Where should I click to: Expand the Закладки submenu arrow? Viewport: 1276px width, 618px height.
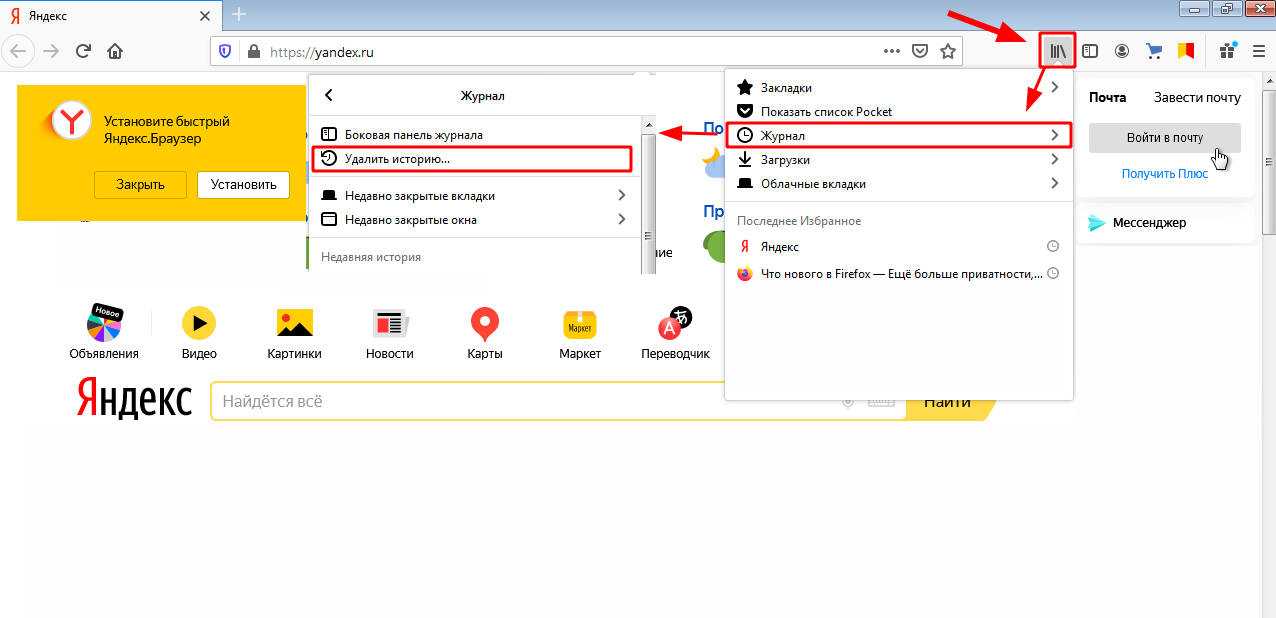pyautogui.click(x=1054, y=88)
